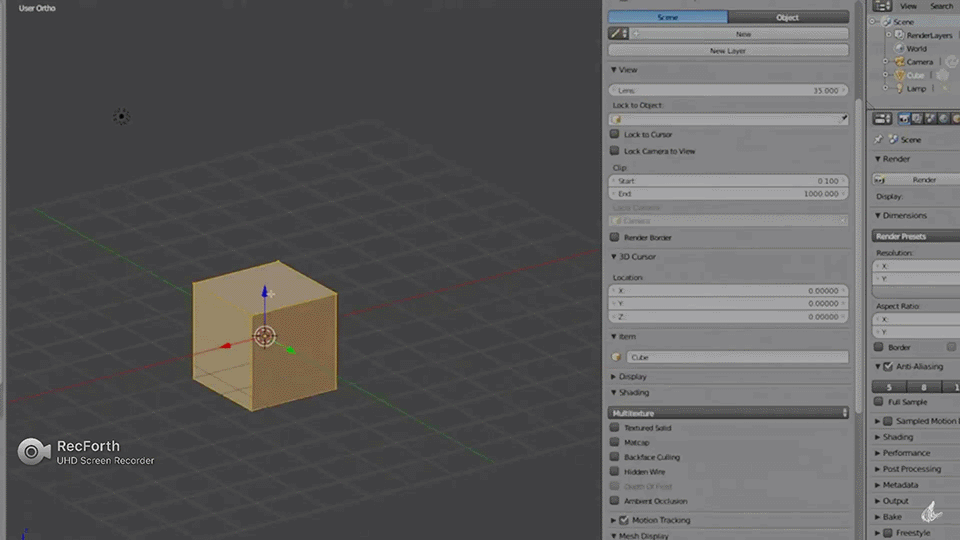This screenshot has width=960, height=540.
Task: Switch to the Scene grease pencil tab
Action: [668, 17]
